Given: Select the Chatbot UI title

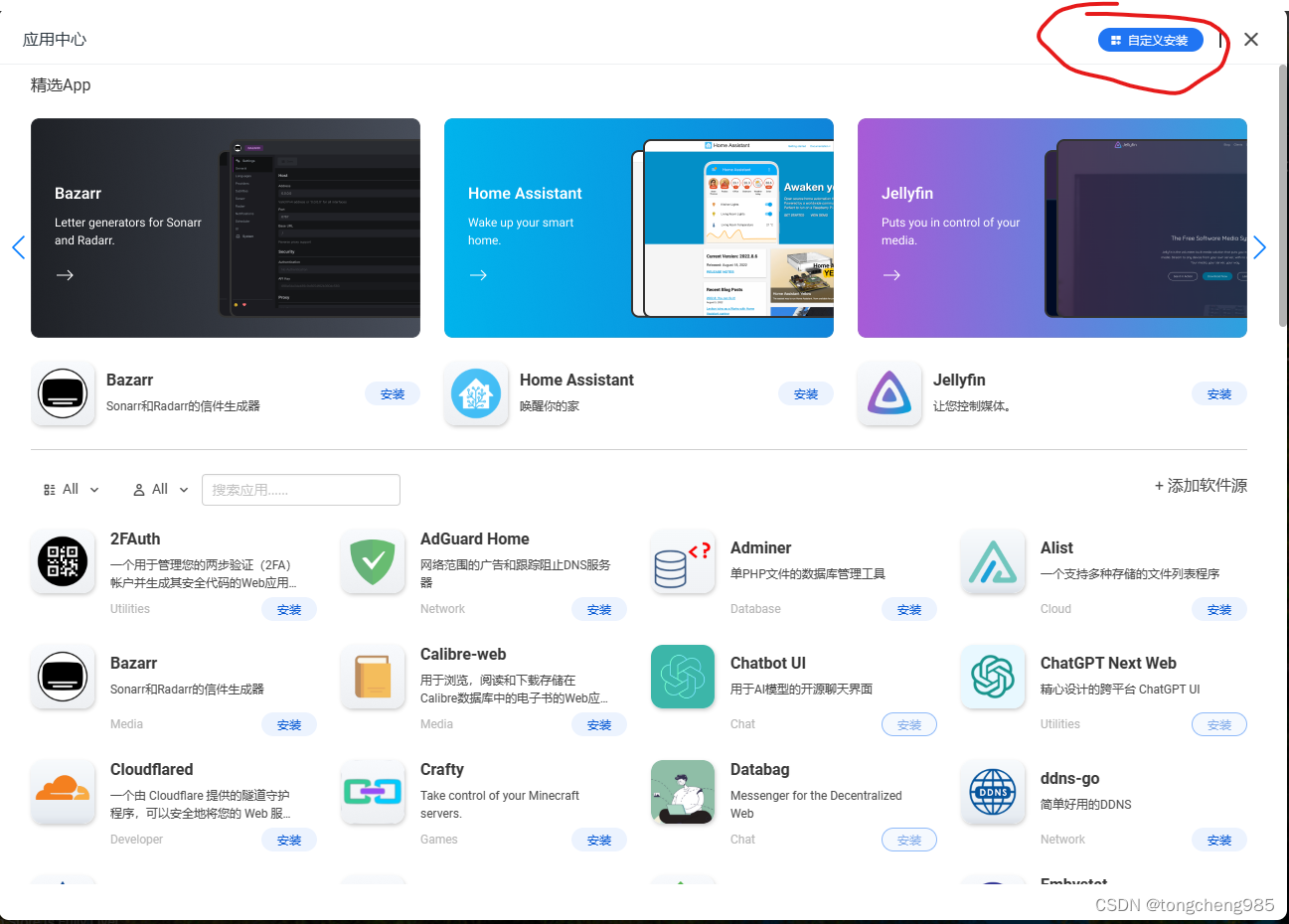Looking at the screenshot, I should [768, 664].
